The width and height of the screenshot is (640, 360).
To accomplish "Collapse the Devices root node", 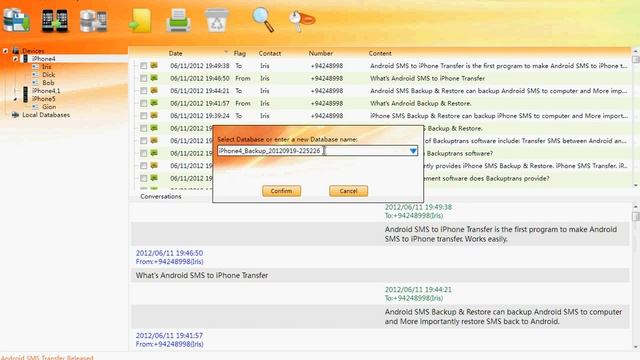I will point(5,51).
